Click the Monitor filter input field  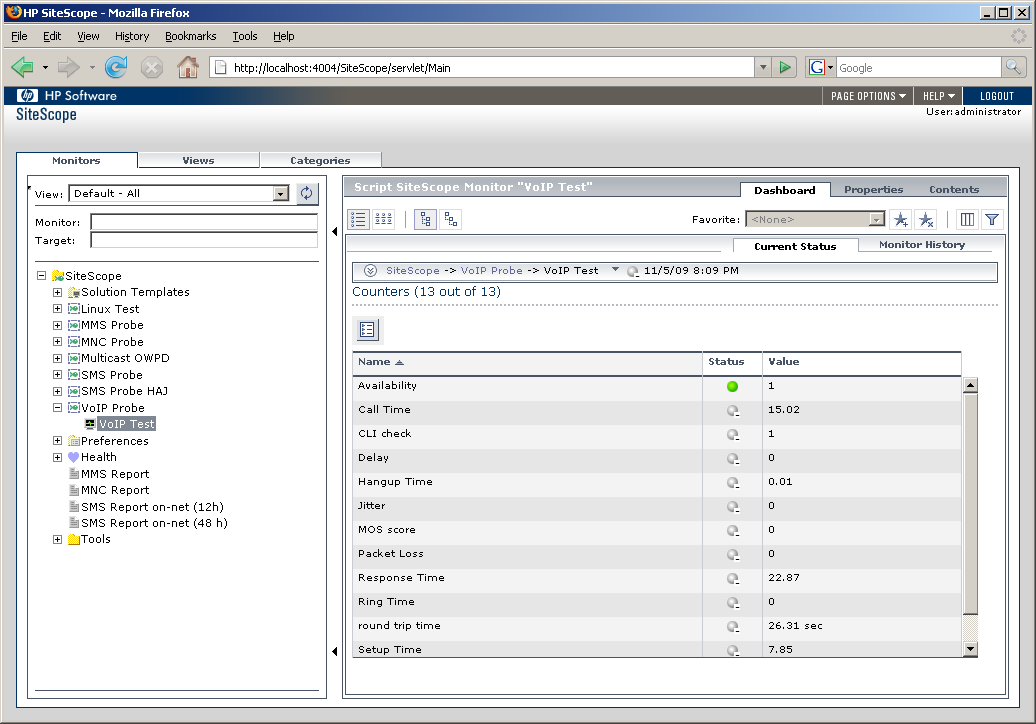point(204,222)
